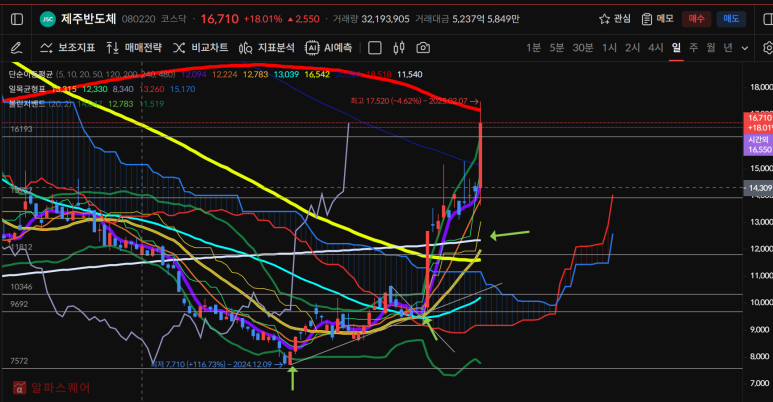The width and height of the screenshot is (773, 402).
Task: Click the 10346 horizontal line label
Action: click(x=22, y=287)
